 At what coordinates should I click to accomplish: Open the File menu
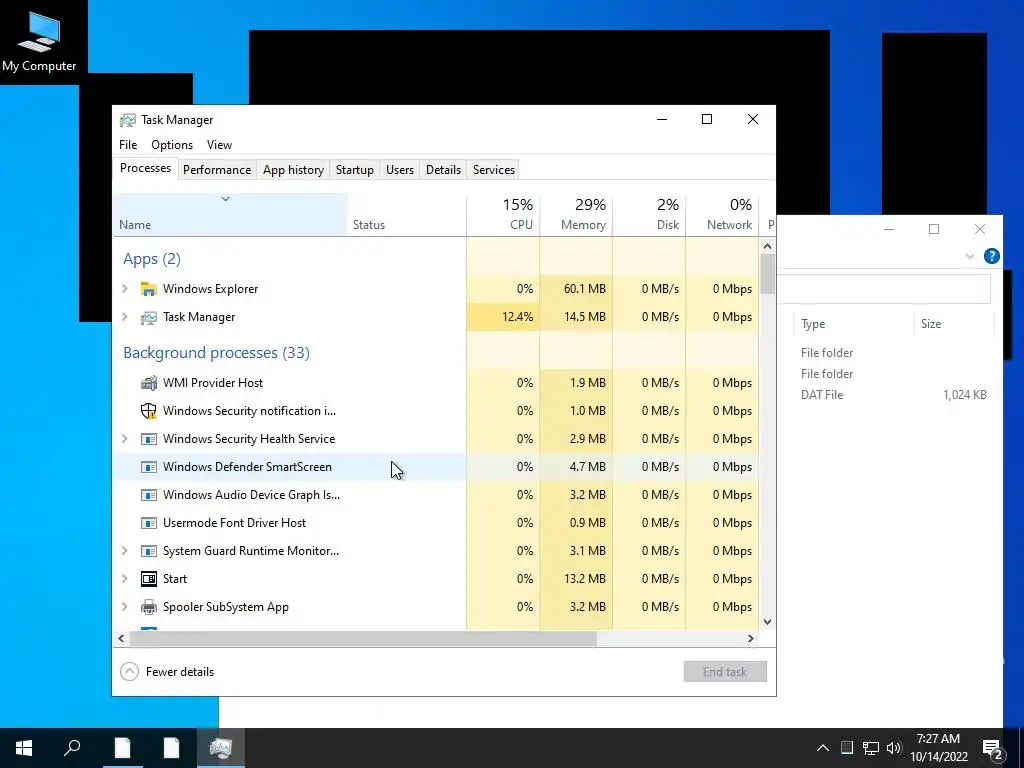point(128,145)
